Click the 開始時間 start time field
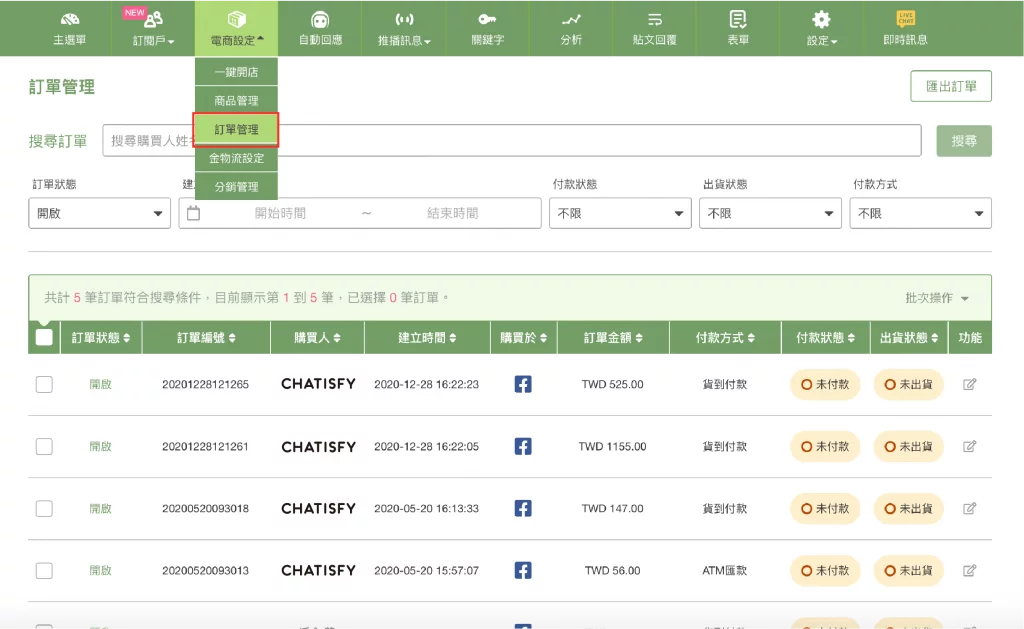 point(280,213)
